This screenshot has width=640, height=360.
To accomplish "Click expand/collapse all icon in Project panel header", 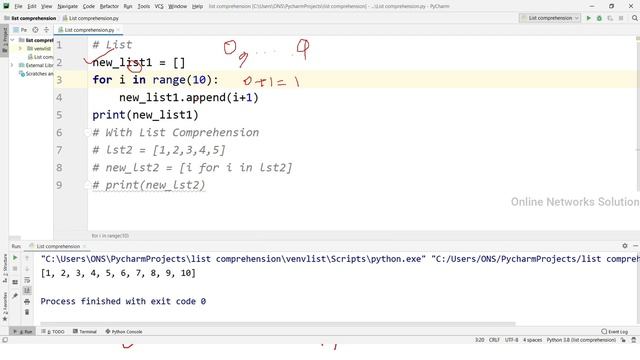I will coord(46,30).
